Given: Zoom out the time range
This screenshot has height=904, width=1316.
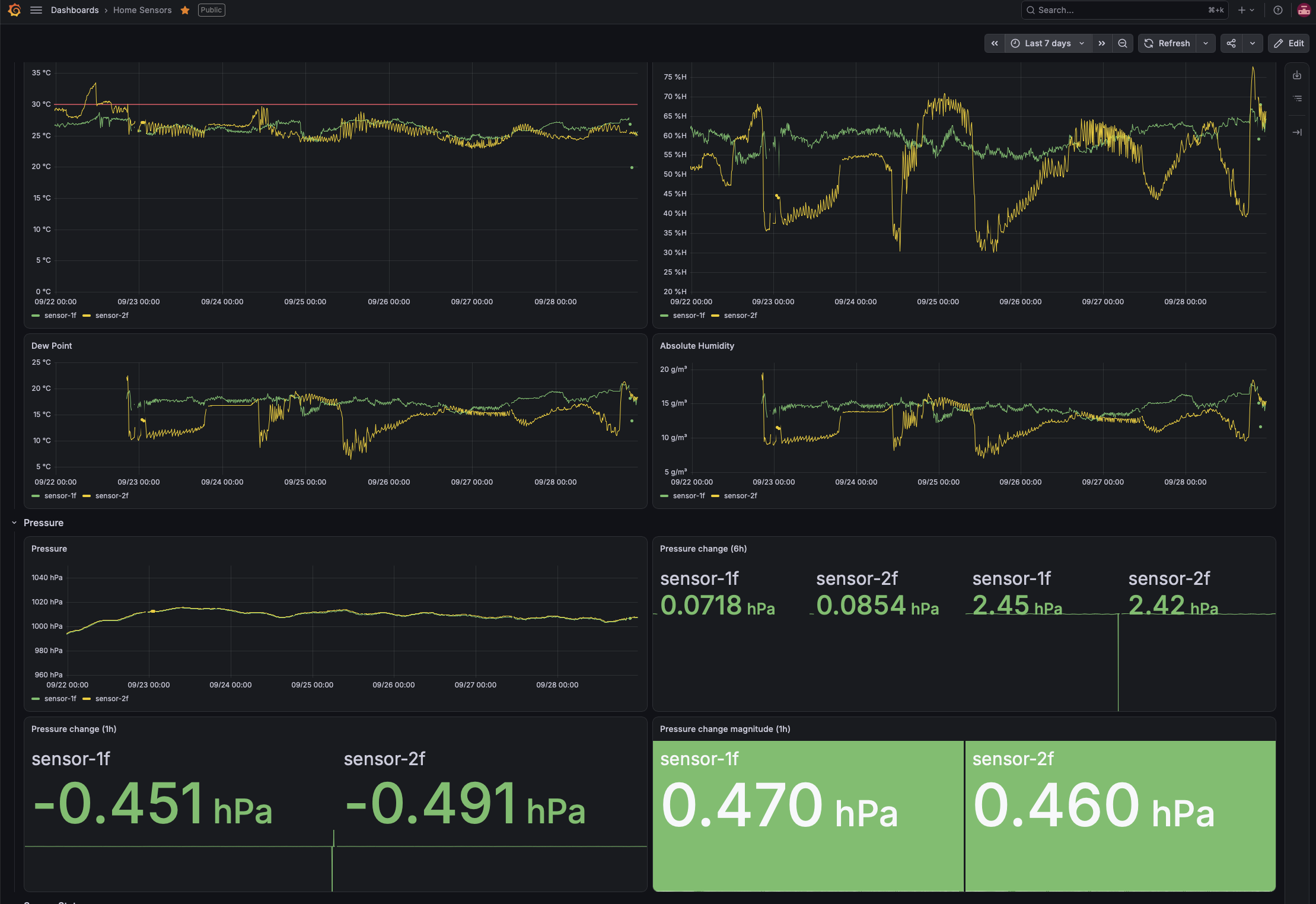Looking at the screenshot, I should click(1123, 43).
